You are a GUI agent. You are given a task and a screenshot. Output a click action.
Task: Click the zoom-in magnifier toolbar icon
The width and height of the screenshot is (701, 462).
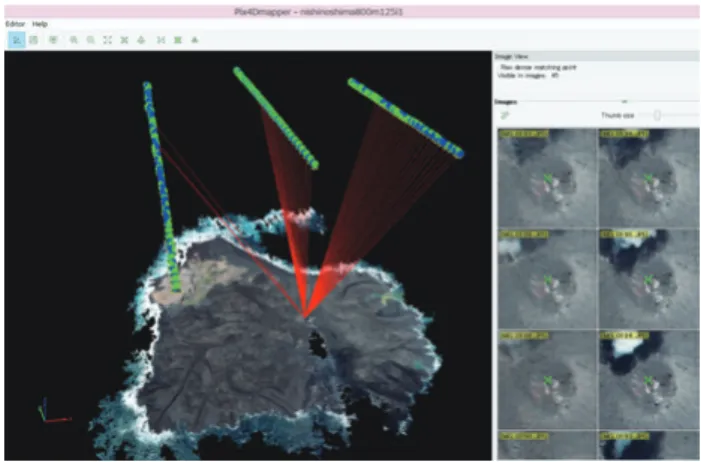(x=74, y=40)
